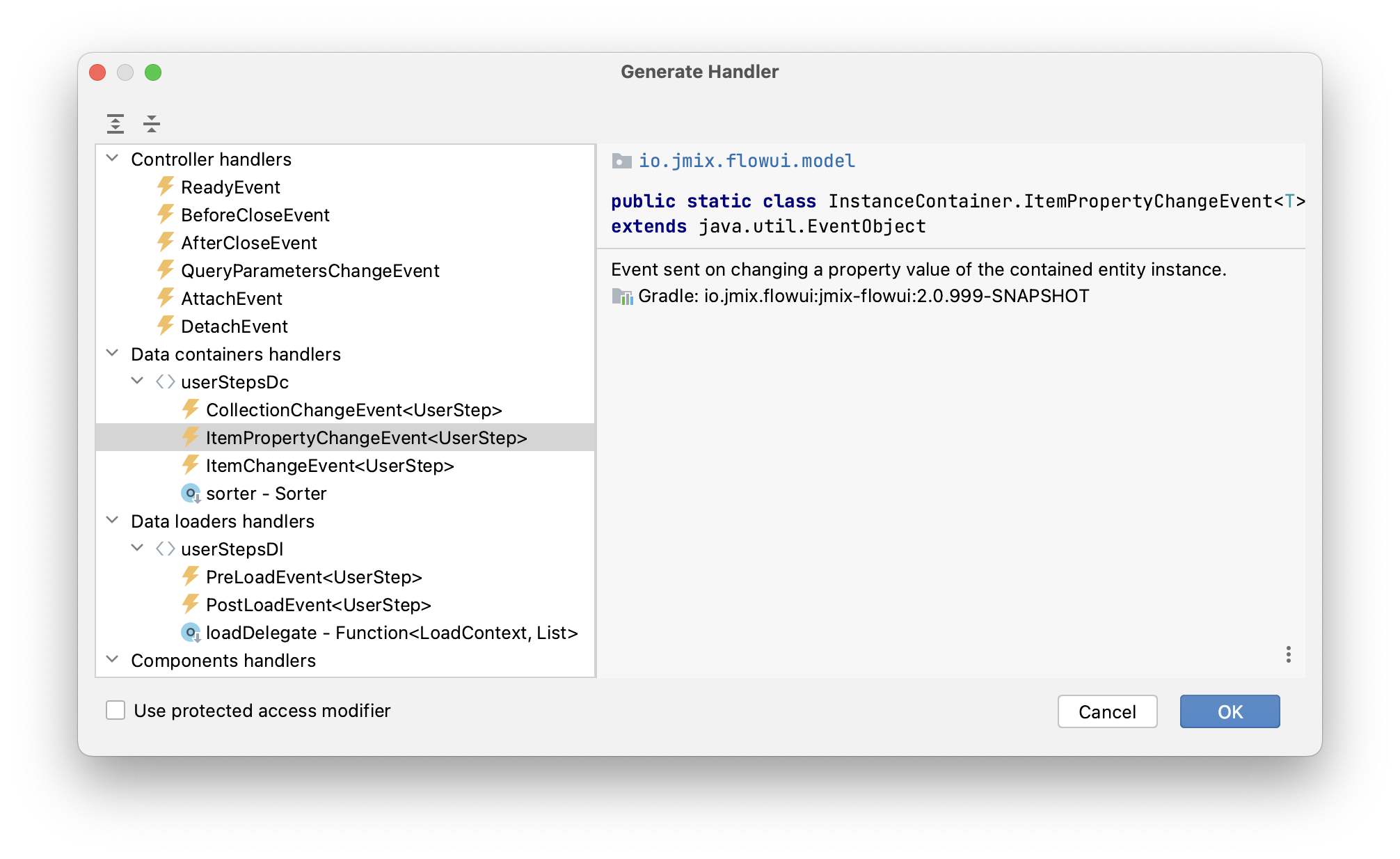Image resolution: width=1400 pixels, height=859 pixels.
Task: Select CollectionChangeEvent<UserStep> handler
Action: (x=353, y=410)
